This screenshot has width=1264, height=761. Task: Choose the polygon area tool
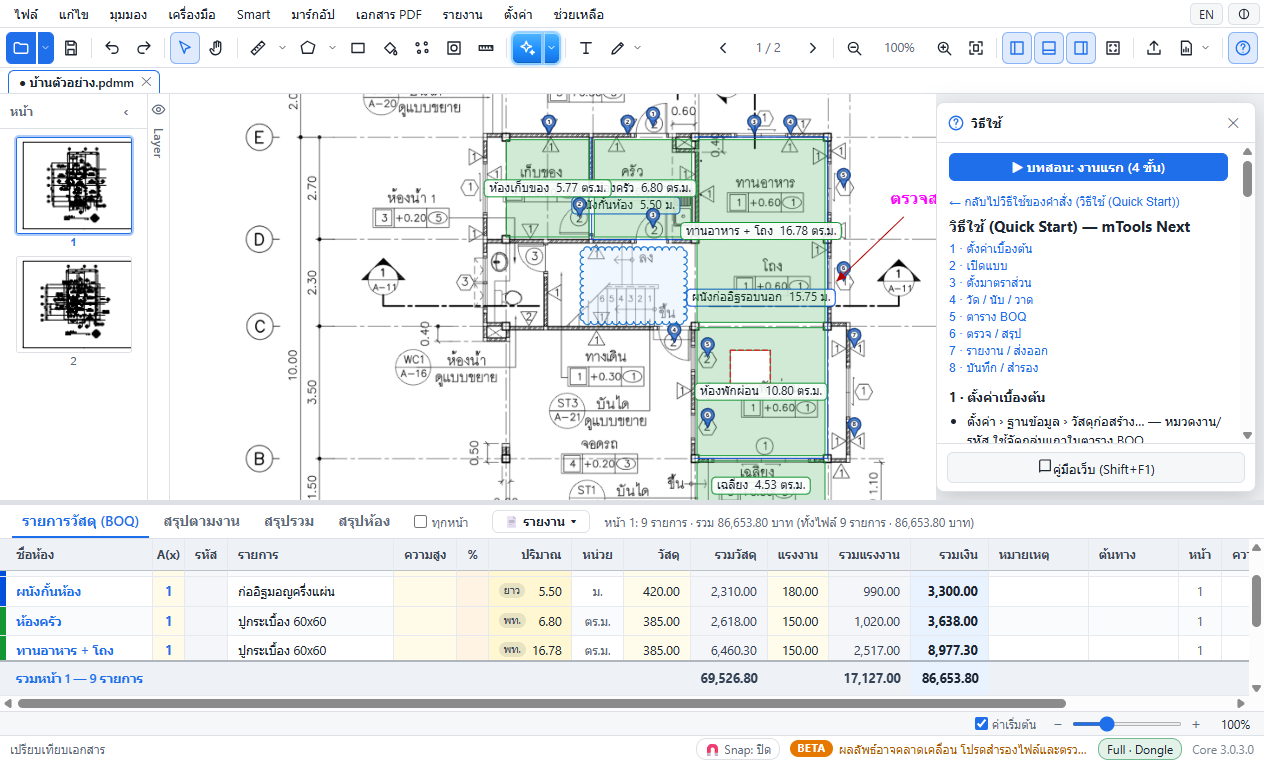click(308, 48)
